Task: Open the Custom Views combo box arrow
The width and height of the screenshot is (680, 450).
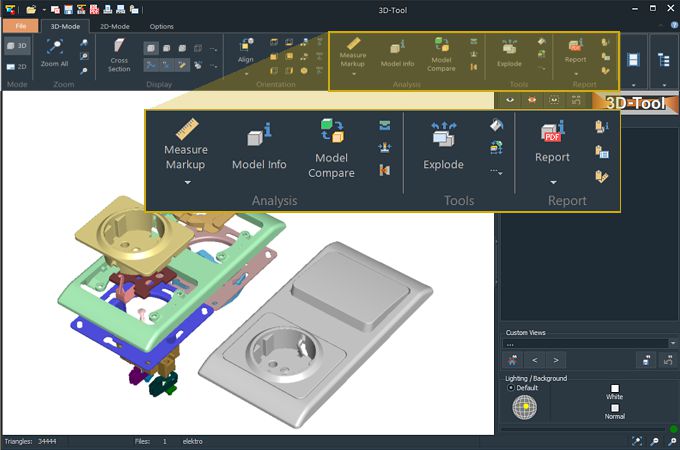Action: pyautogui.click(x=673, y=343)
